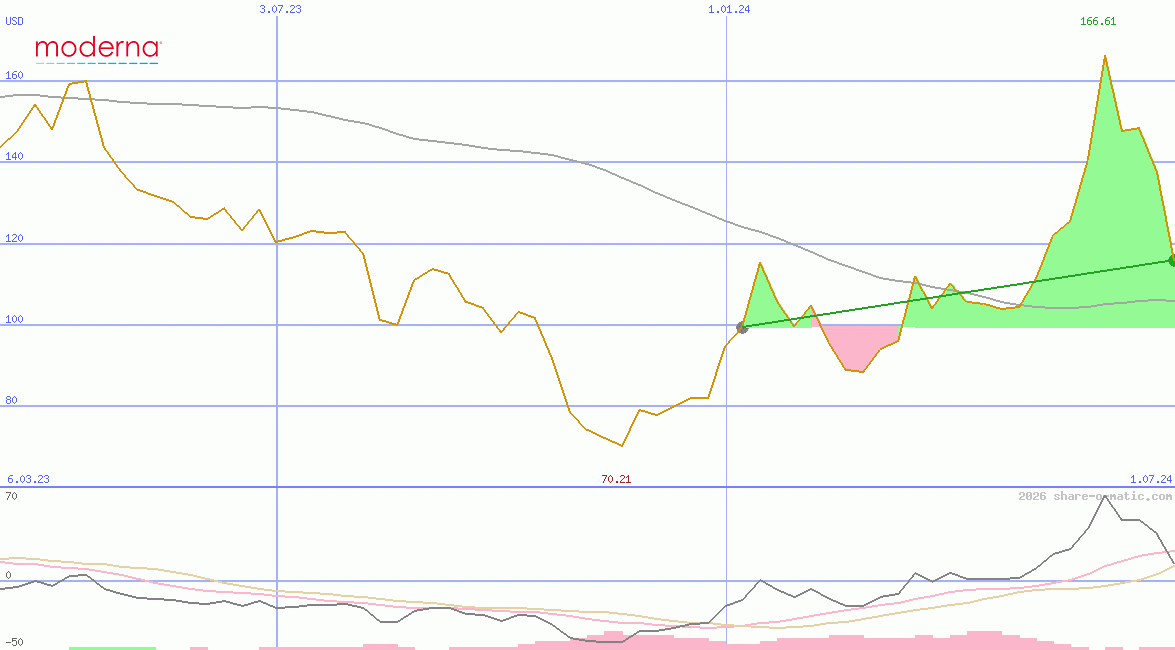Screen dimensions: 1175x650
Task: Click the green end marker dot on the trend line
Action: tap(1171, 261)
